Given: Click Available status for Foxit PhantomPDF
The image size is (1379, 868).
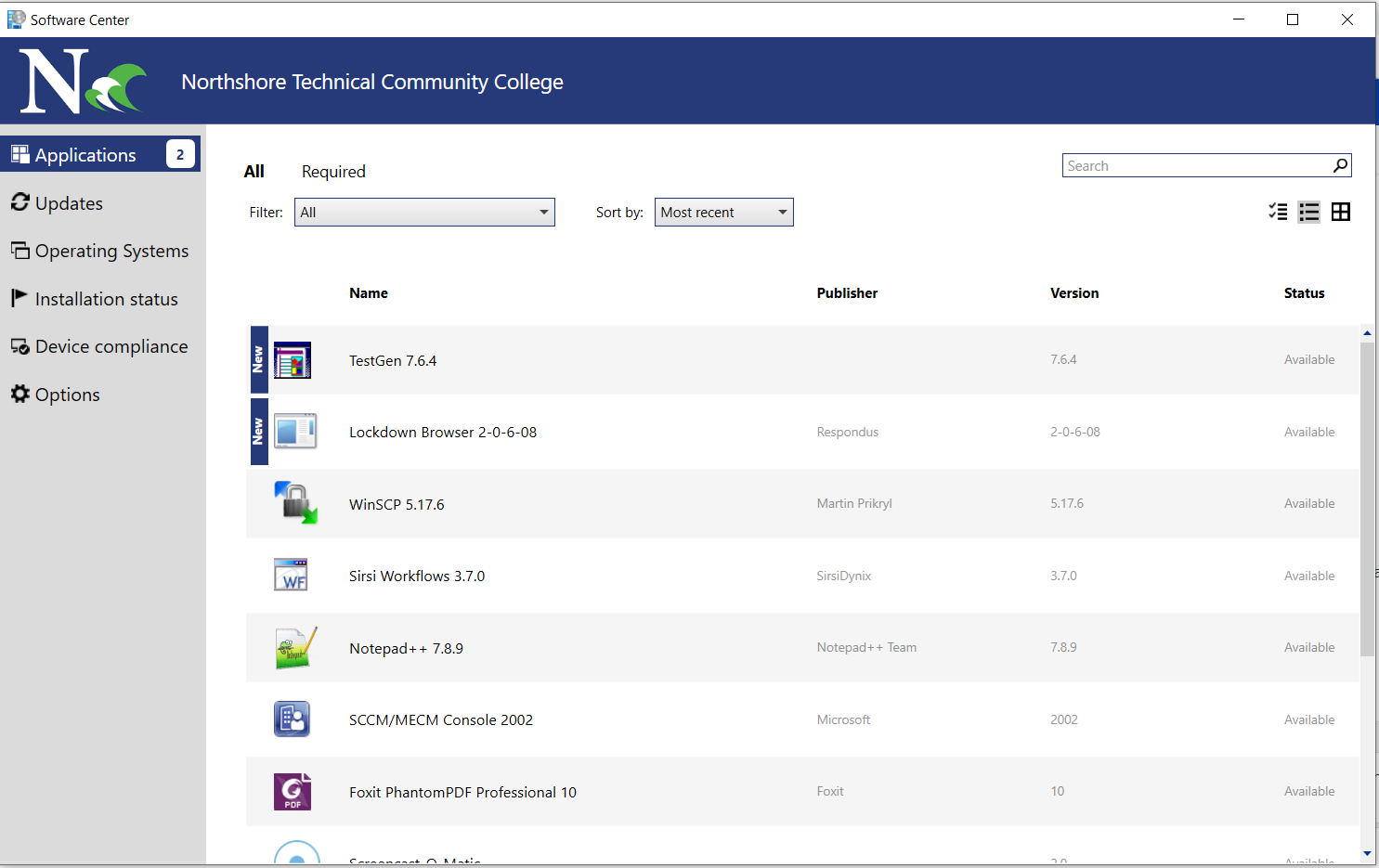Looking at the screenshot, I should pos(1309,791).
